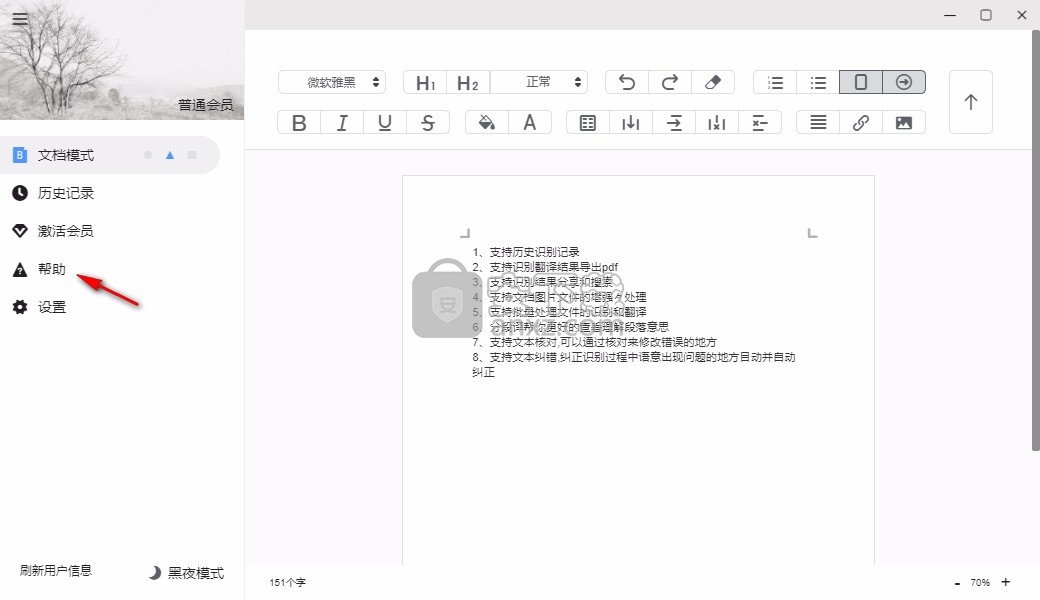
Task: Delete table column icon
Action: (717, 123)
